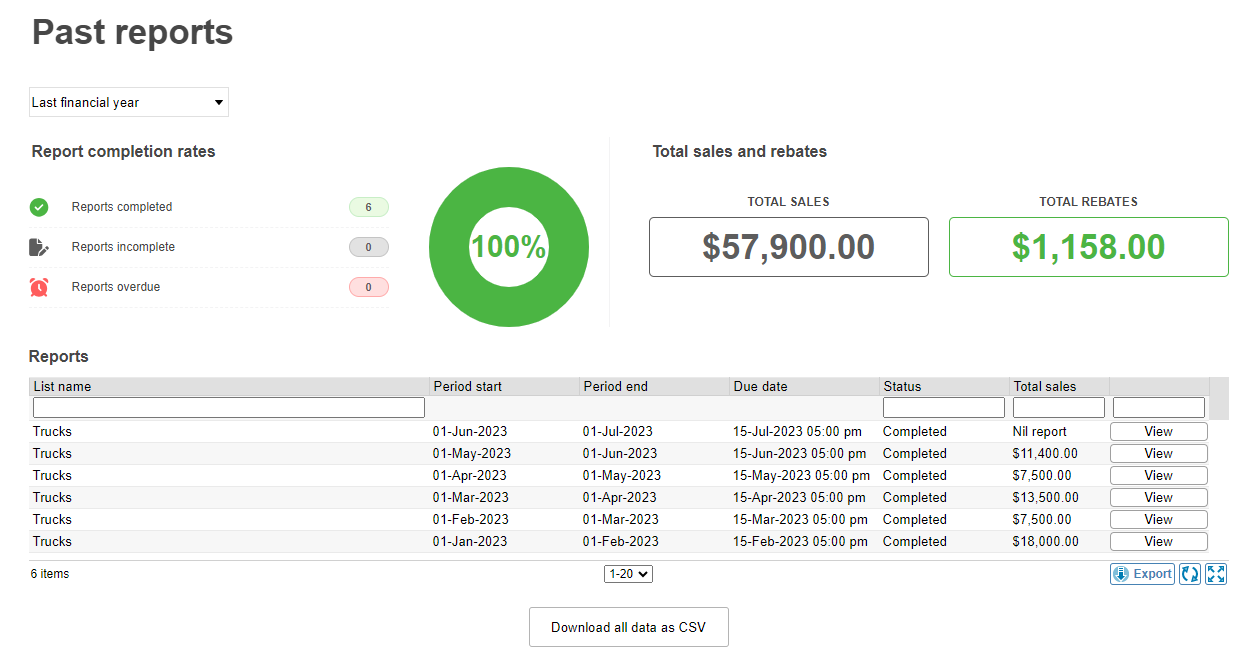Click the Reports completed count badge
The height and width of the screenshot is (656, 1257).
368,207
